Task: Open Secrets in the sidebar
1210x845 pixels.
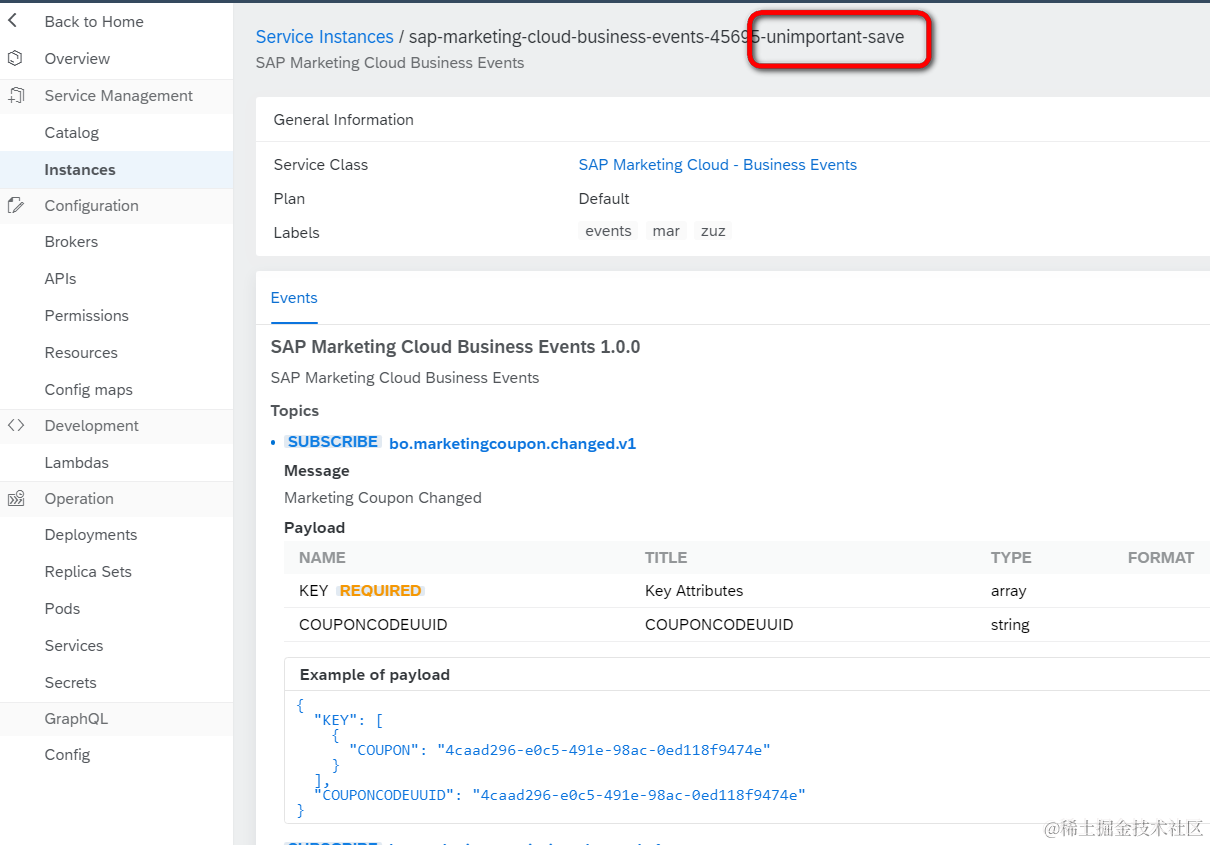Action: coord(70,682)
